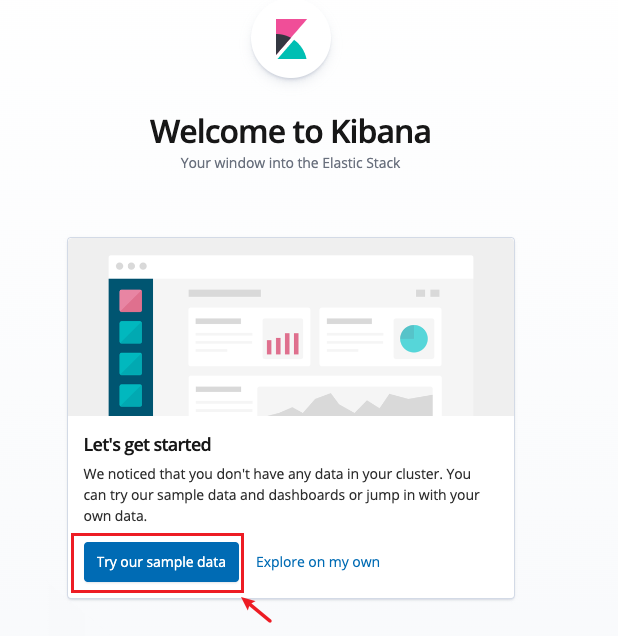Image resolution: width=618 pixels, height=636 pixels.
Task: Click the sample data description paragraph
Action: click(281, 495)
